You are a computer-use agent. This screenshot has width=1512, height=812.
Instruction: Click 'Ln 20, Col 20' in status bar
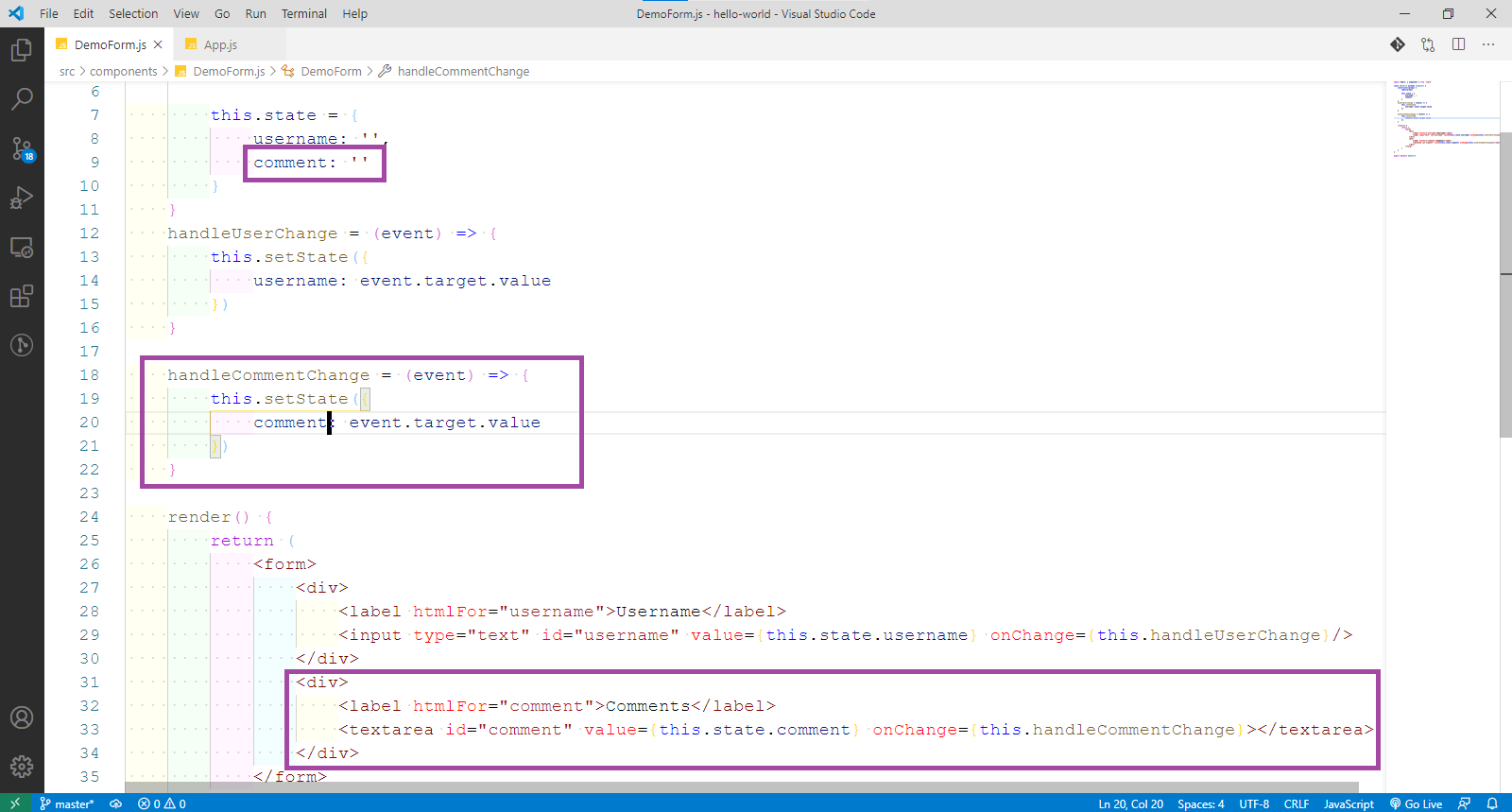point(1130,803)
